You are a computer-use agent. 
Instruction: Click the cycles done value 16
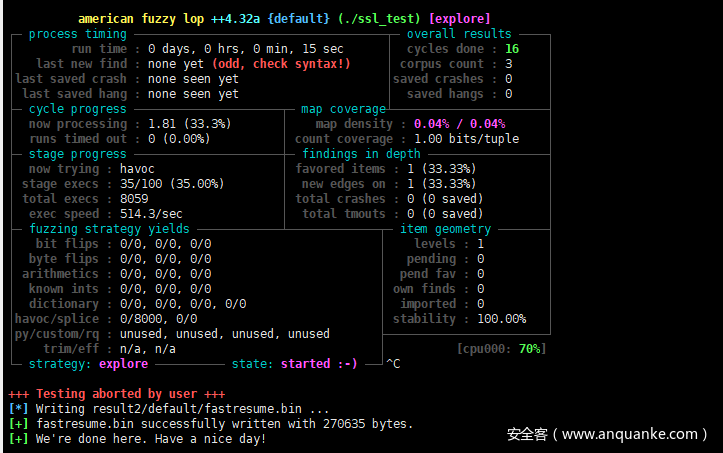click(512, 49)
